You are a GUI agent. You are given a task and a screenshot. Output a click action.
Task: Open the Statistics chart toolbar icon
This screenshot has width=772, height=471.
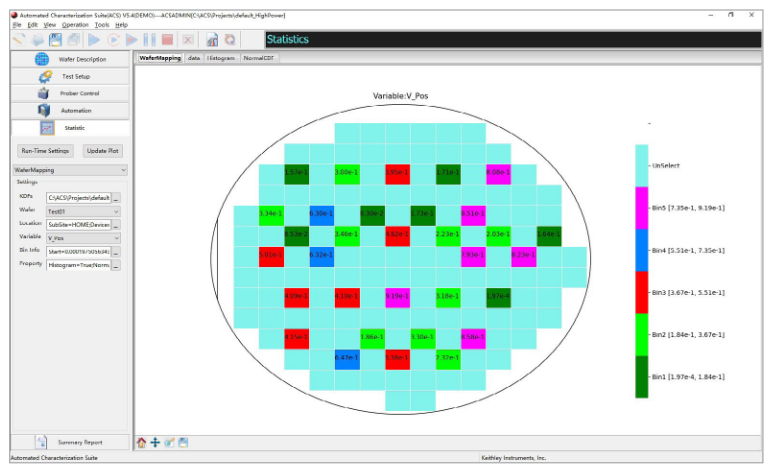coord(212,39)
